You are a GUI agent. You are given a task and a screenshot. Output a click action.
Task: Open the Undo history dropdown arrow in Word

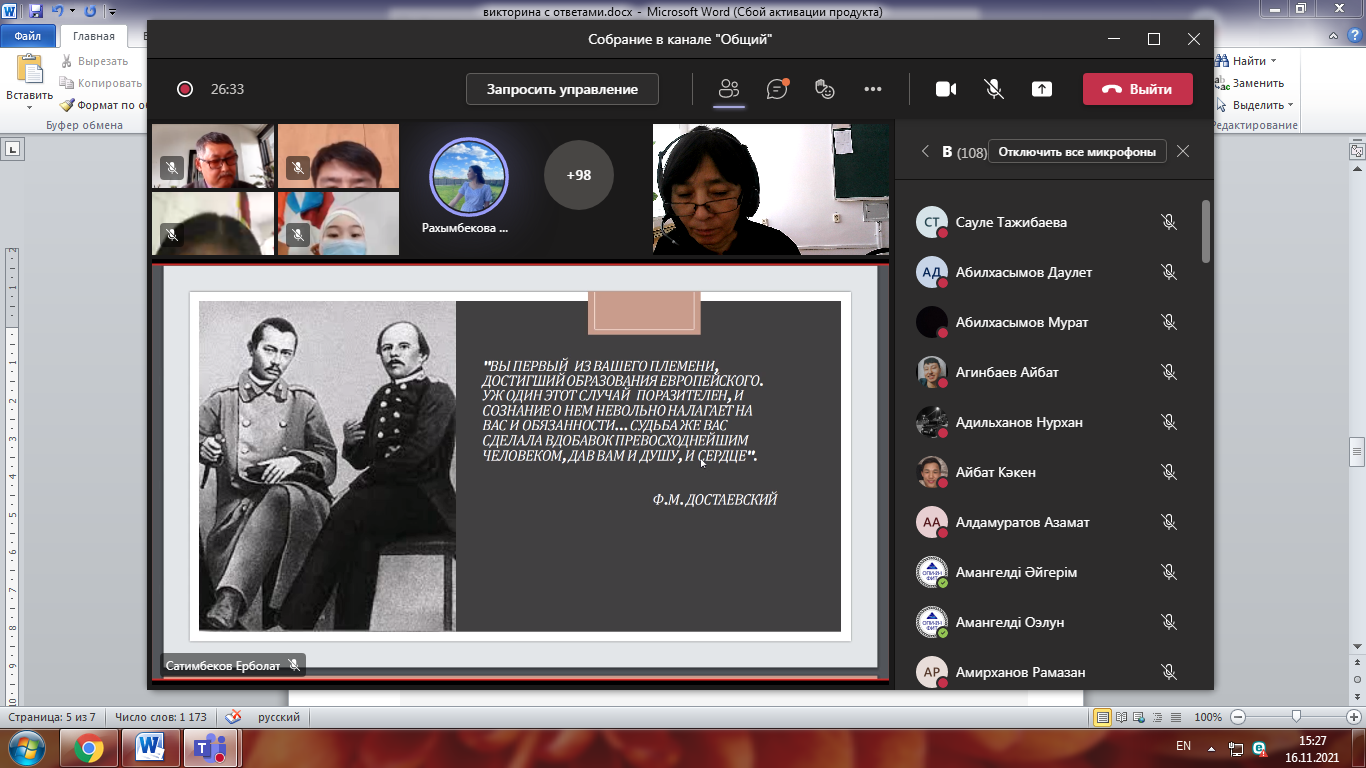click(72, 12)
